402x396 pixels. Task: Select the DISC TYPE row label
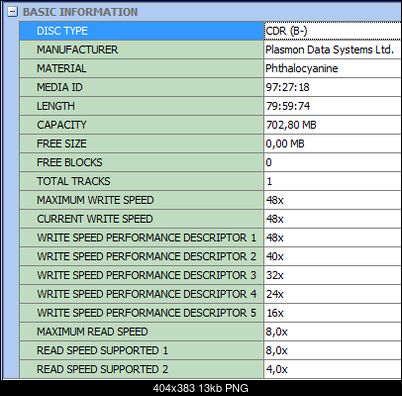pyautogui.click(x=62, y=31)
